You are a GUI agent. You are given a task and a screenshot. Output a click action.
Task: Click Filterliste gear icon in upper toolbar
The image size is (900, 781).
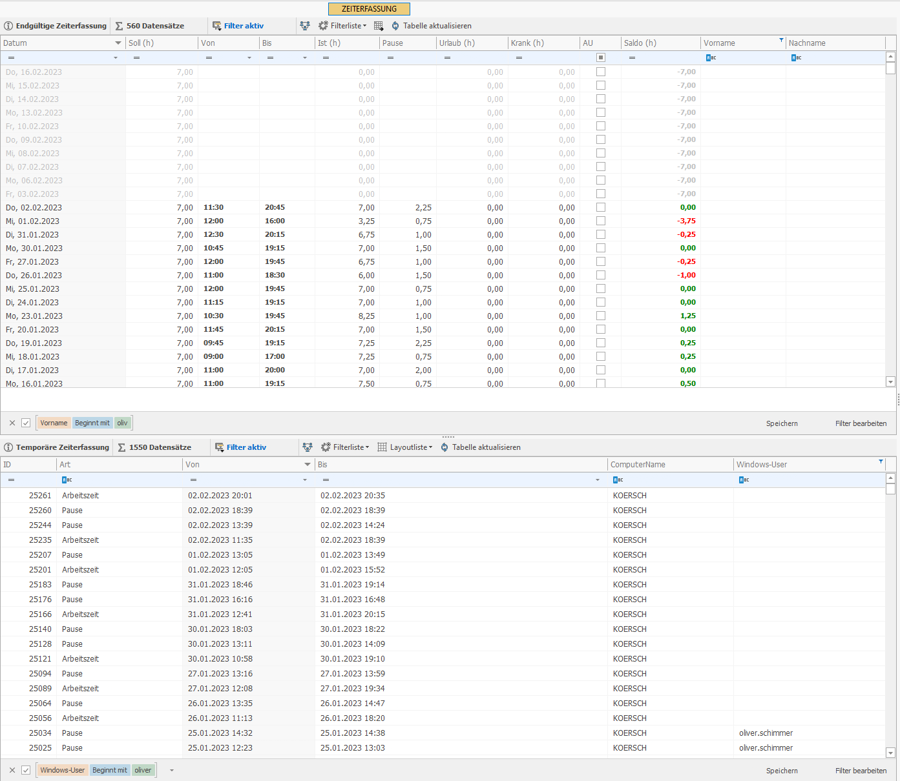point(323,26)
